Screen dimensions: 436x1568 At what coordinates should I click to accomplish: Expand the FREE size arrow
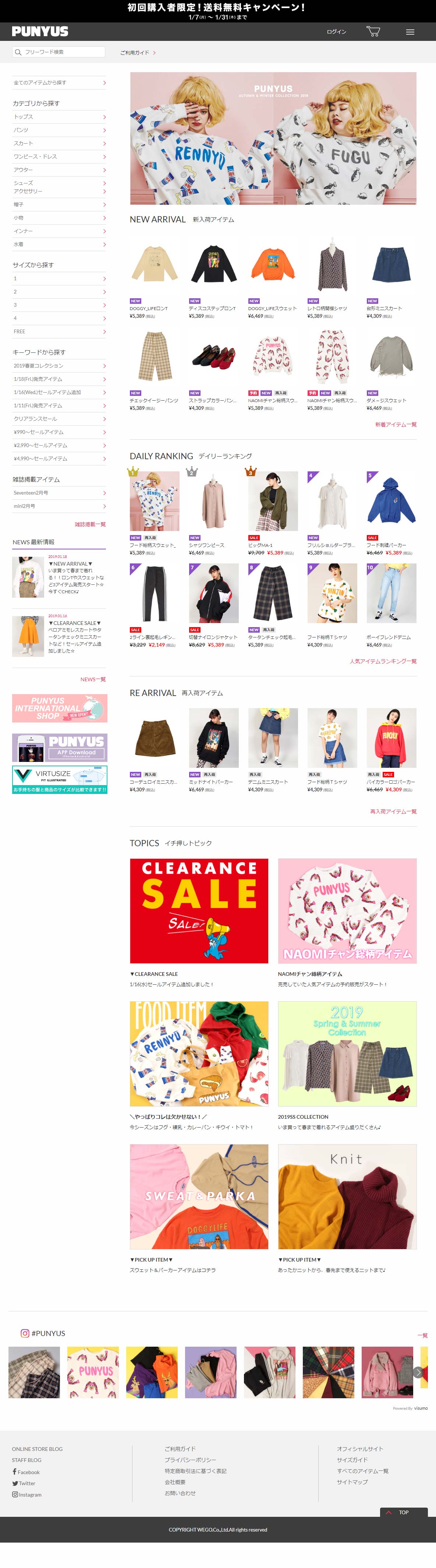point(104,332)
